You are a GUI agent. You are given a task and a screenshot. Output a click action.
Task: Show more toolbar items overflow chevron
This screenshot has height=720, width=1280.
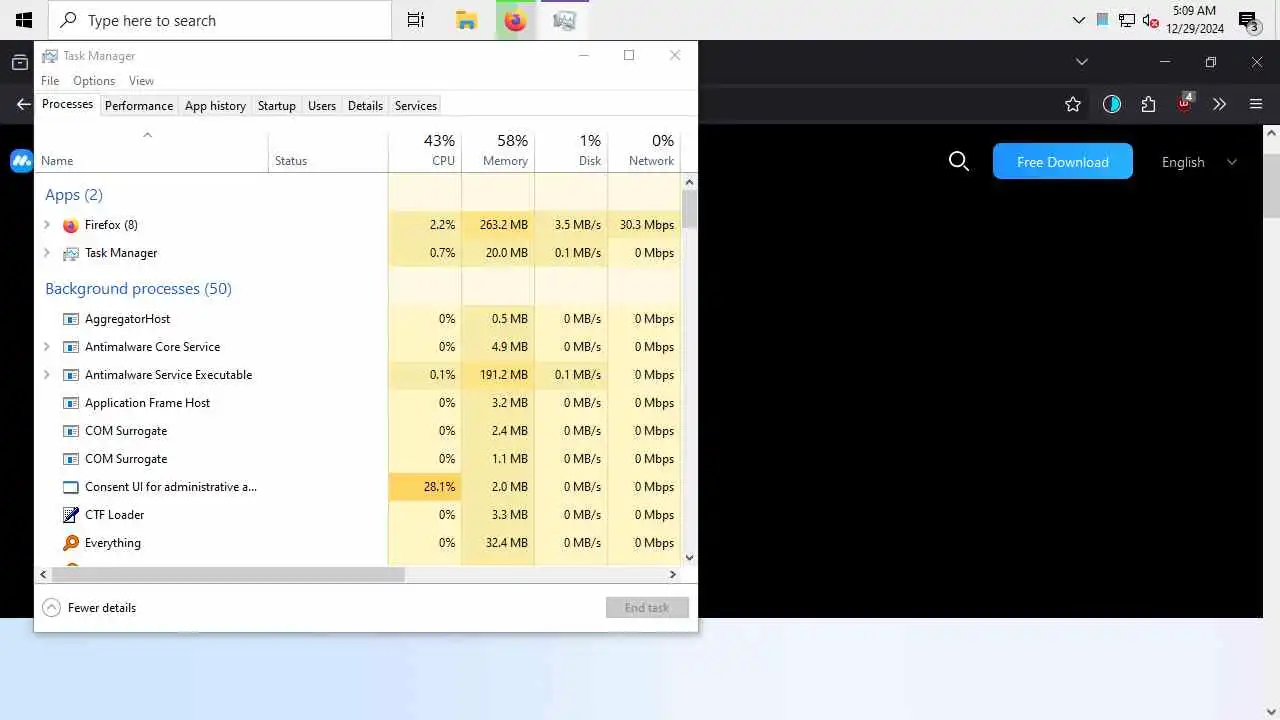(x=1219, y=104)
